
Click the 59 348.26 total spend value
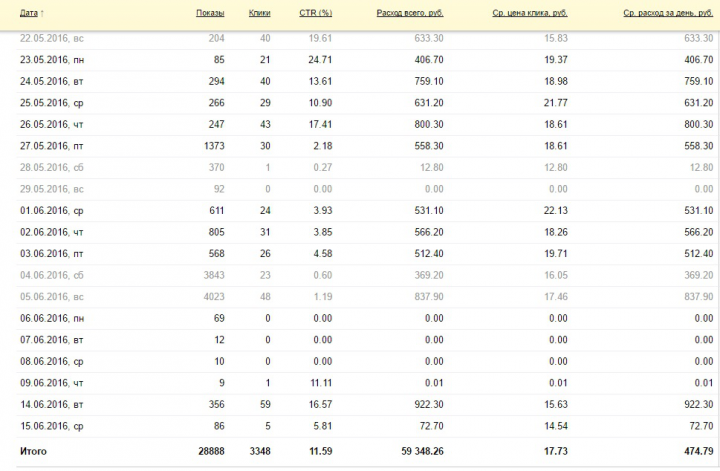click(x=422, y=451)
